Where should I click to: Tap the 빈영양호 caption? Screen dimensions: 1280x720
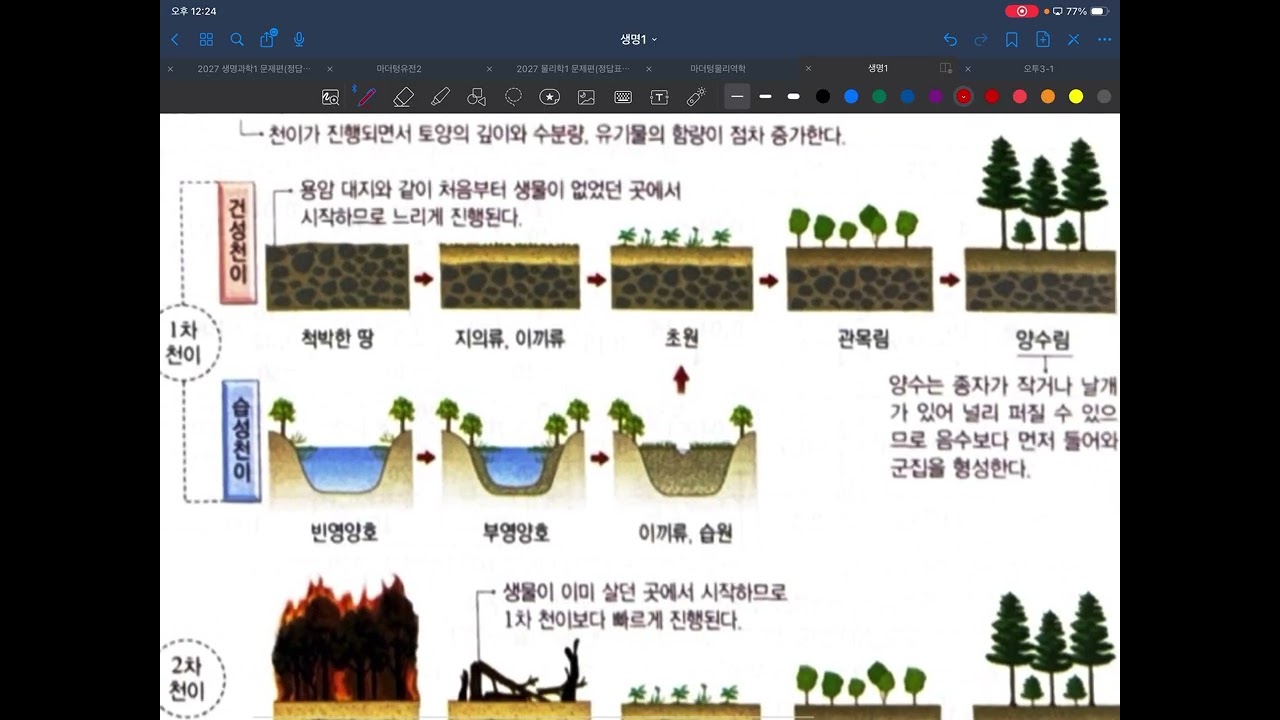[x=344, y=533]
